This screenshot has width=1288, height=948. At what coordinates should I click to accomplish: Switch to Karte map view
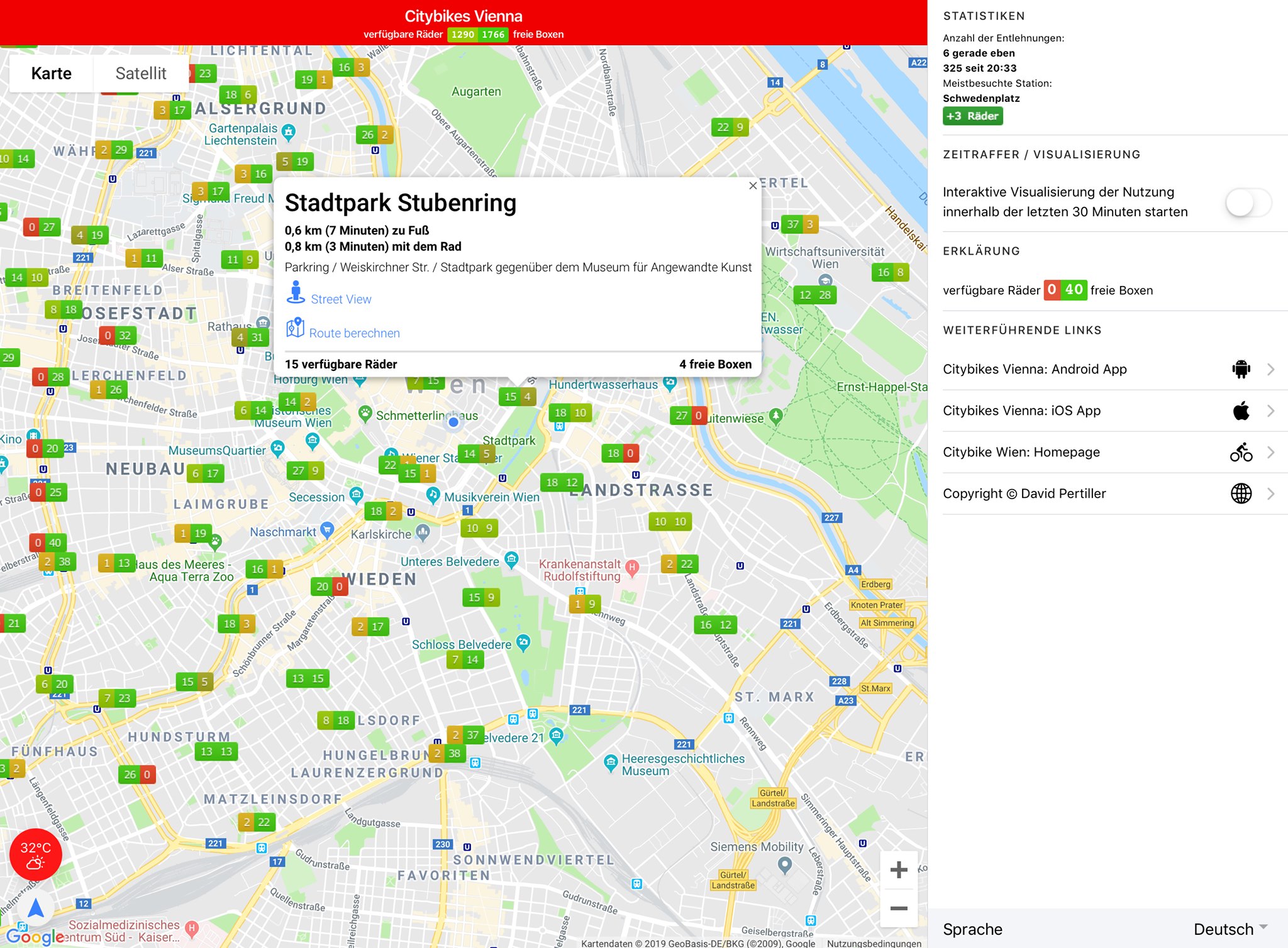(x=52, y=74)
